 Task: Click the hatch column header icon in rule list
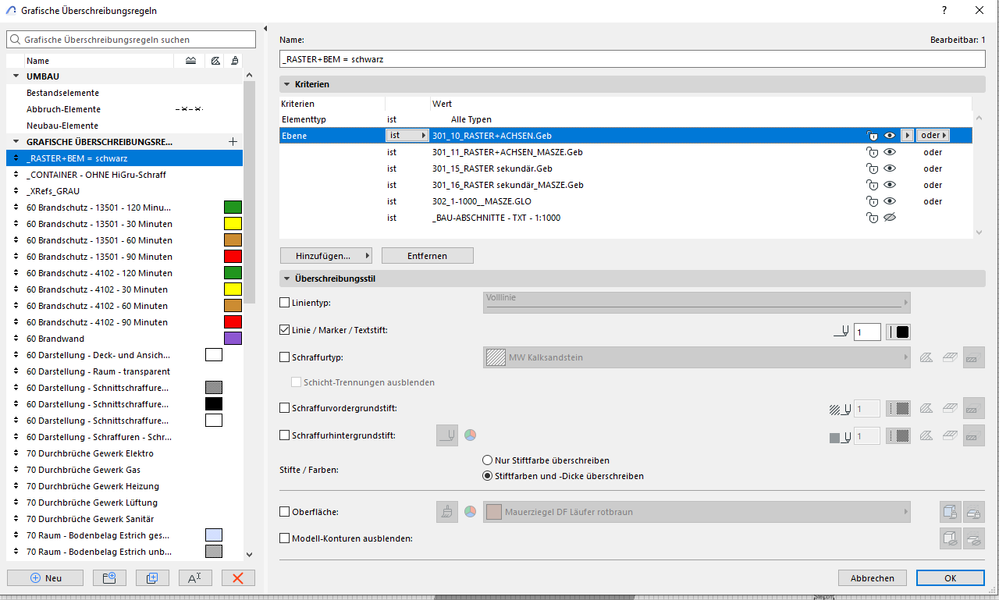click(x=190, y=61)
